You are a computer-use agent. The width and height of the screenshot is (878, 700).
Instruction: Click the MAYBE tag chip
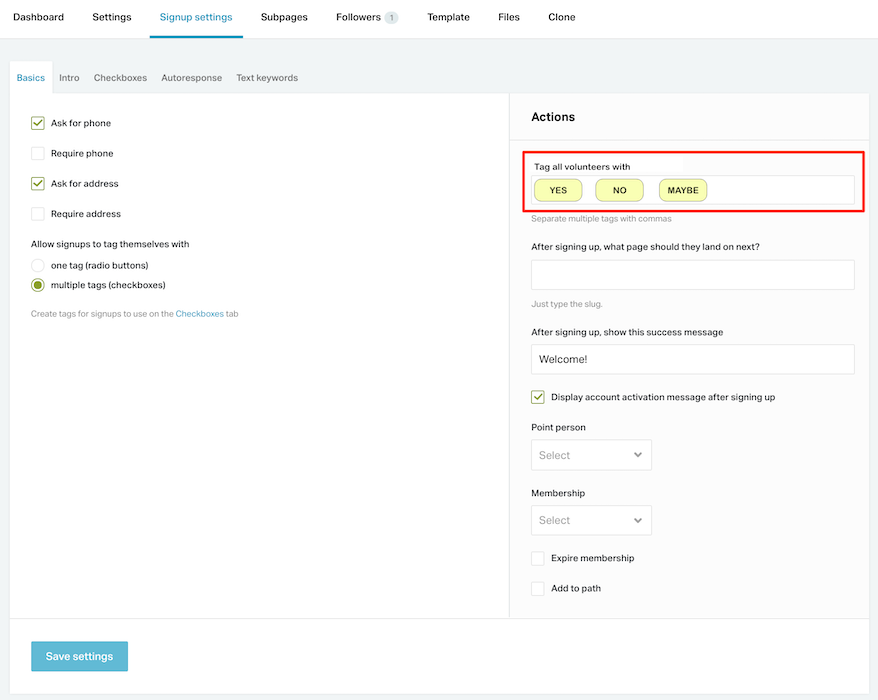click(683, 190)
